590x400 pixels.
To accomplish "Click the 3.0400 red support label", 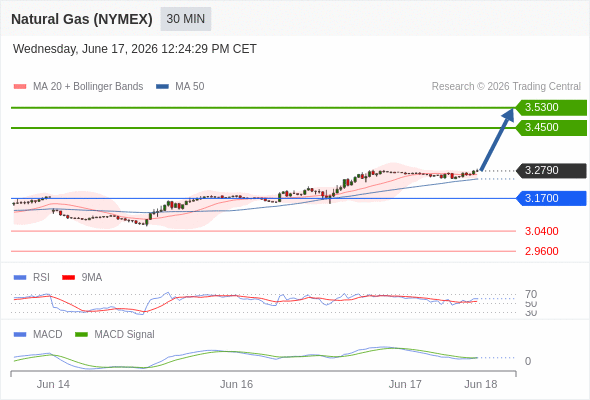I will click(x=541, y=231).
